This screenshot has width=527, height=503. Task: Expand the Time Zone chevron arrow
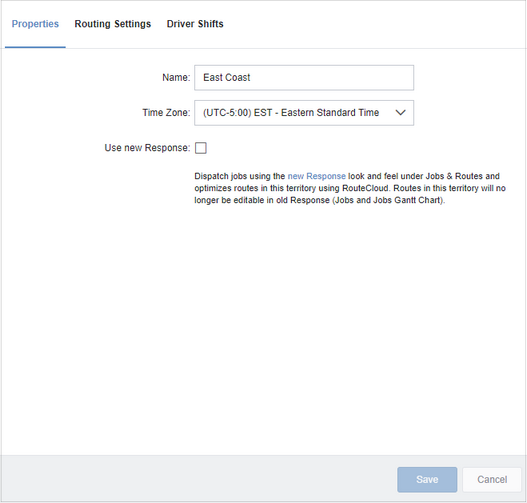click(x=400, y=113)
